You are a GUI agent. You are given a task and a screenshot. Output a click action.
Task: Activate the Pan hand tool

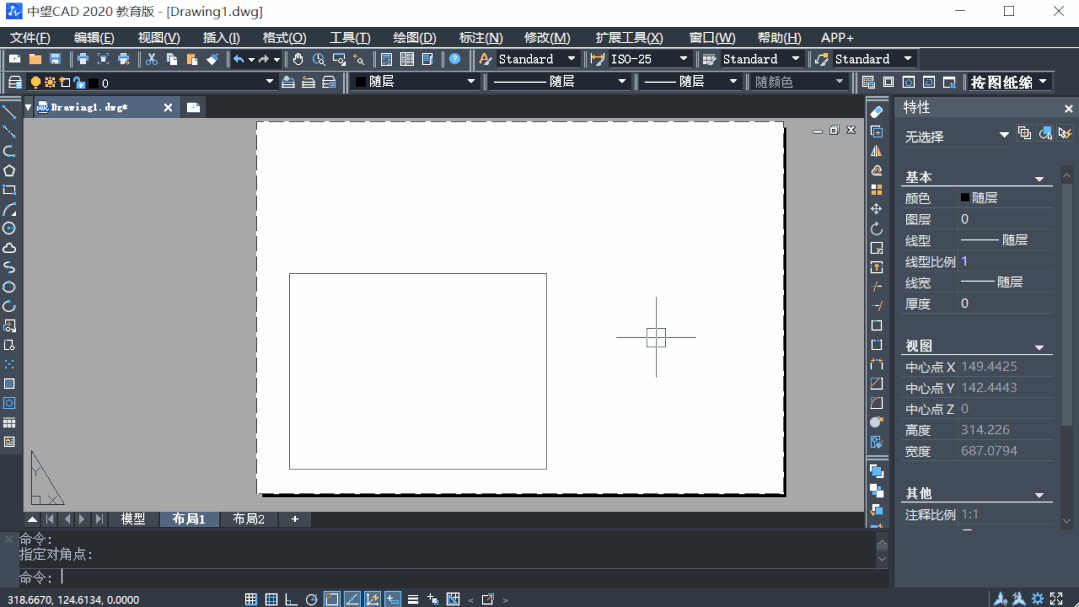298,59
